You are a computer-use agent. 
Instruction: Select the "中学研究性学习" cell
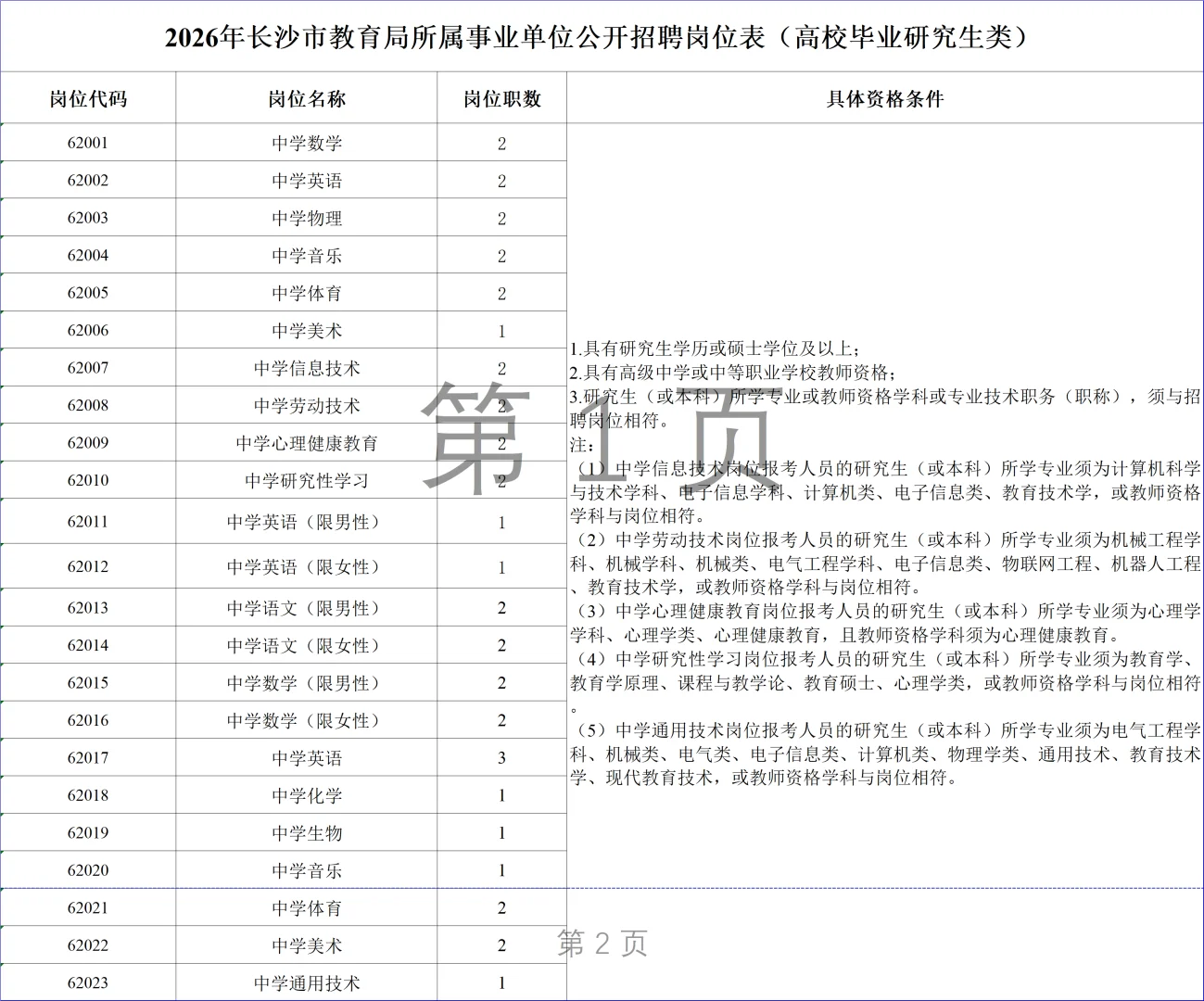(307, 480)
